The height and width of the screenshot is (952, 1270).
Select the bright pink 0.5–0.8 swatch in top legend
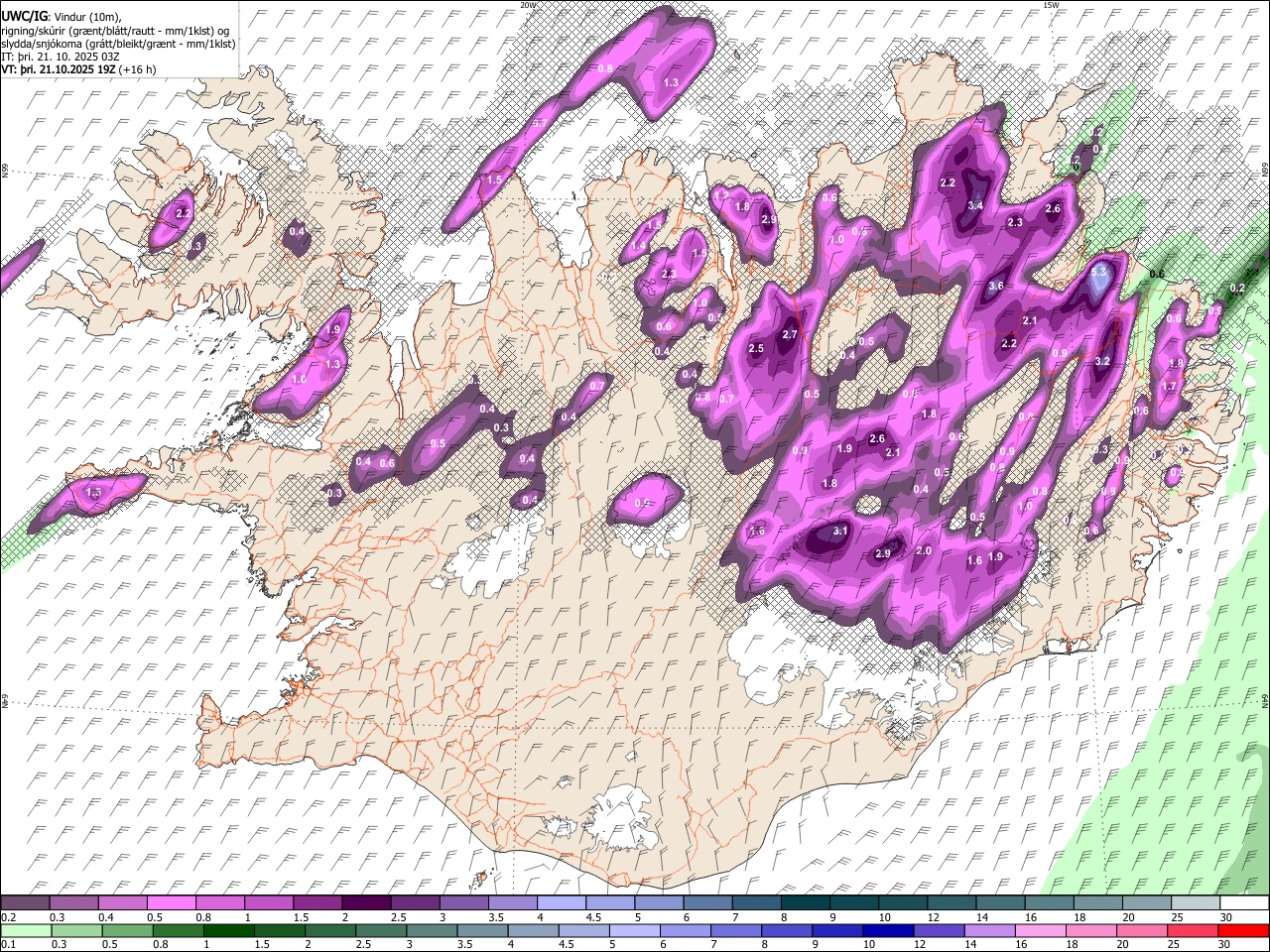point(171,903)
